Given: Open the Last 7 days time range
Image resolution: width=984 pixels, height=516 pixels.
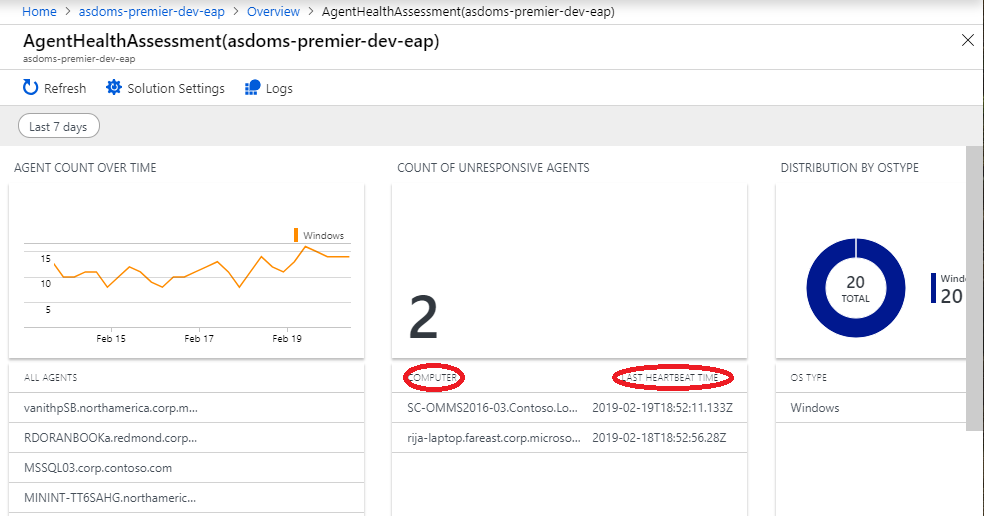Looking at the screenshot, I should [x=58, y=126].
